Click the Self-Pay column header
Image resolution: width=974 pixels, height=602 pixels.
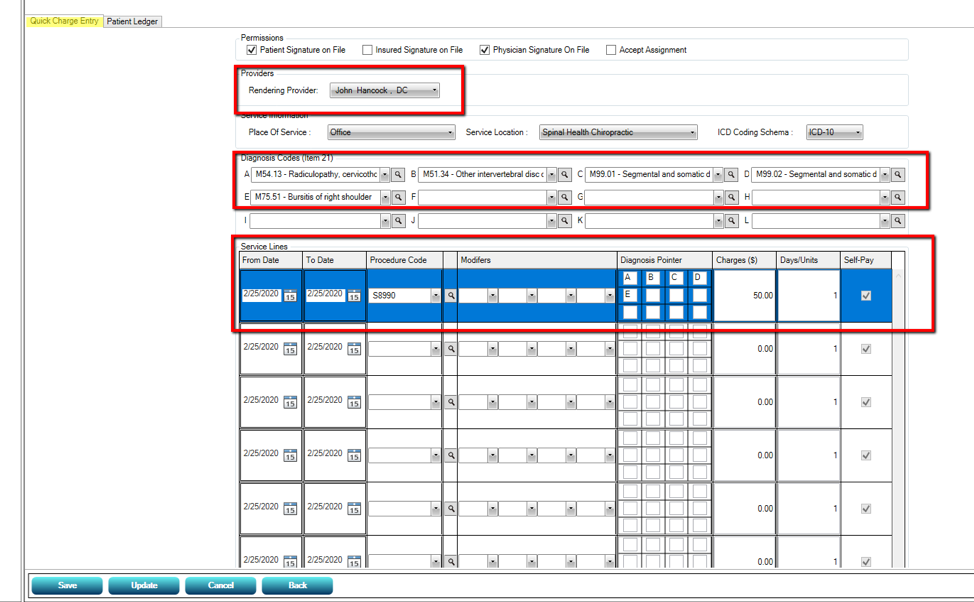pos(866,260)
